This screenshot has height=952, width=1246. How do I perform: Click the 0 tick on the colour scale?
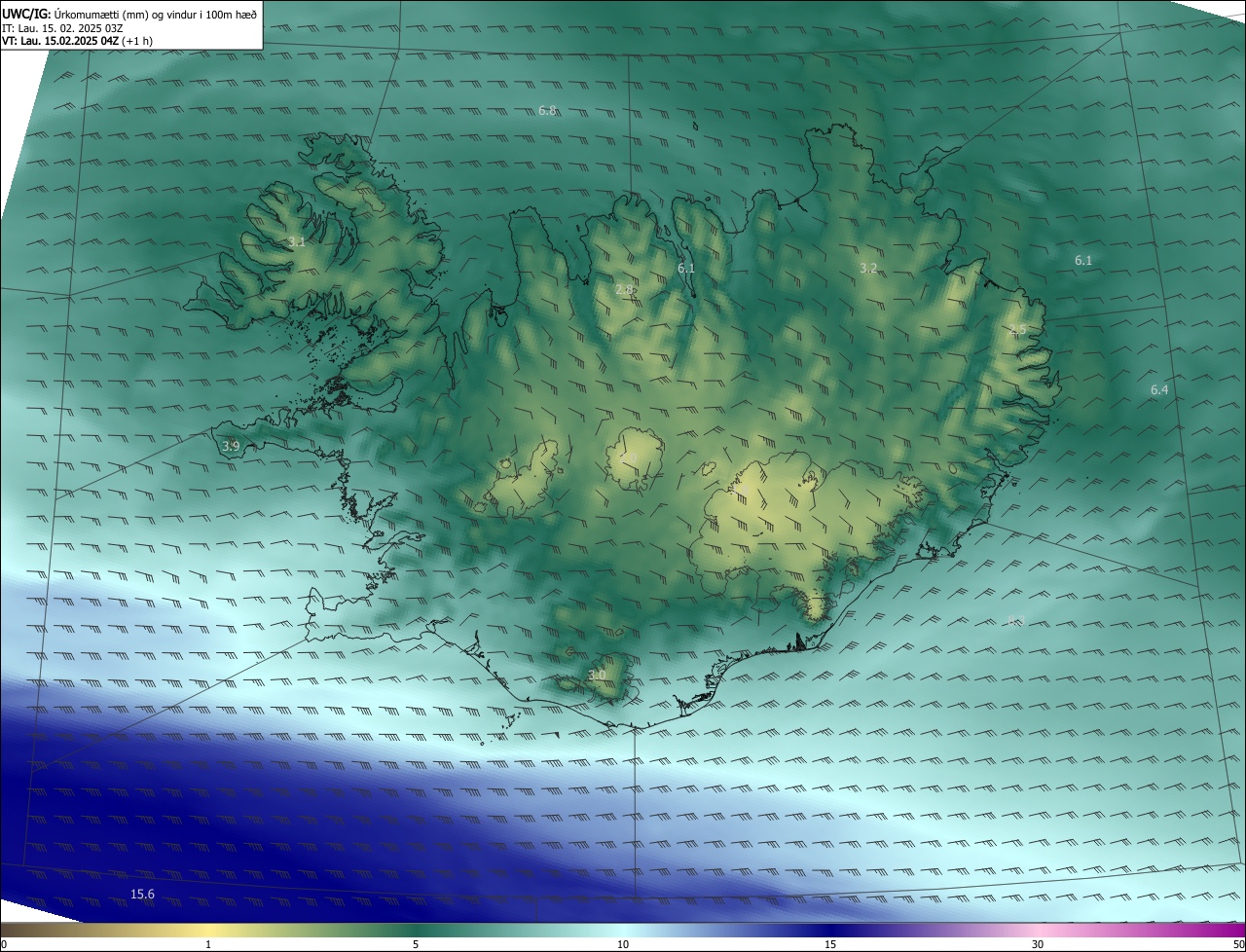coord(4,944)
